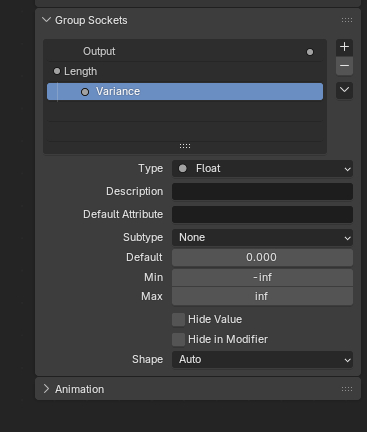Image resolution: width=367 pixels, height=432 pixels.
Task: Enable the Hide Value checkbox
Action: [x=178, y=319]
